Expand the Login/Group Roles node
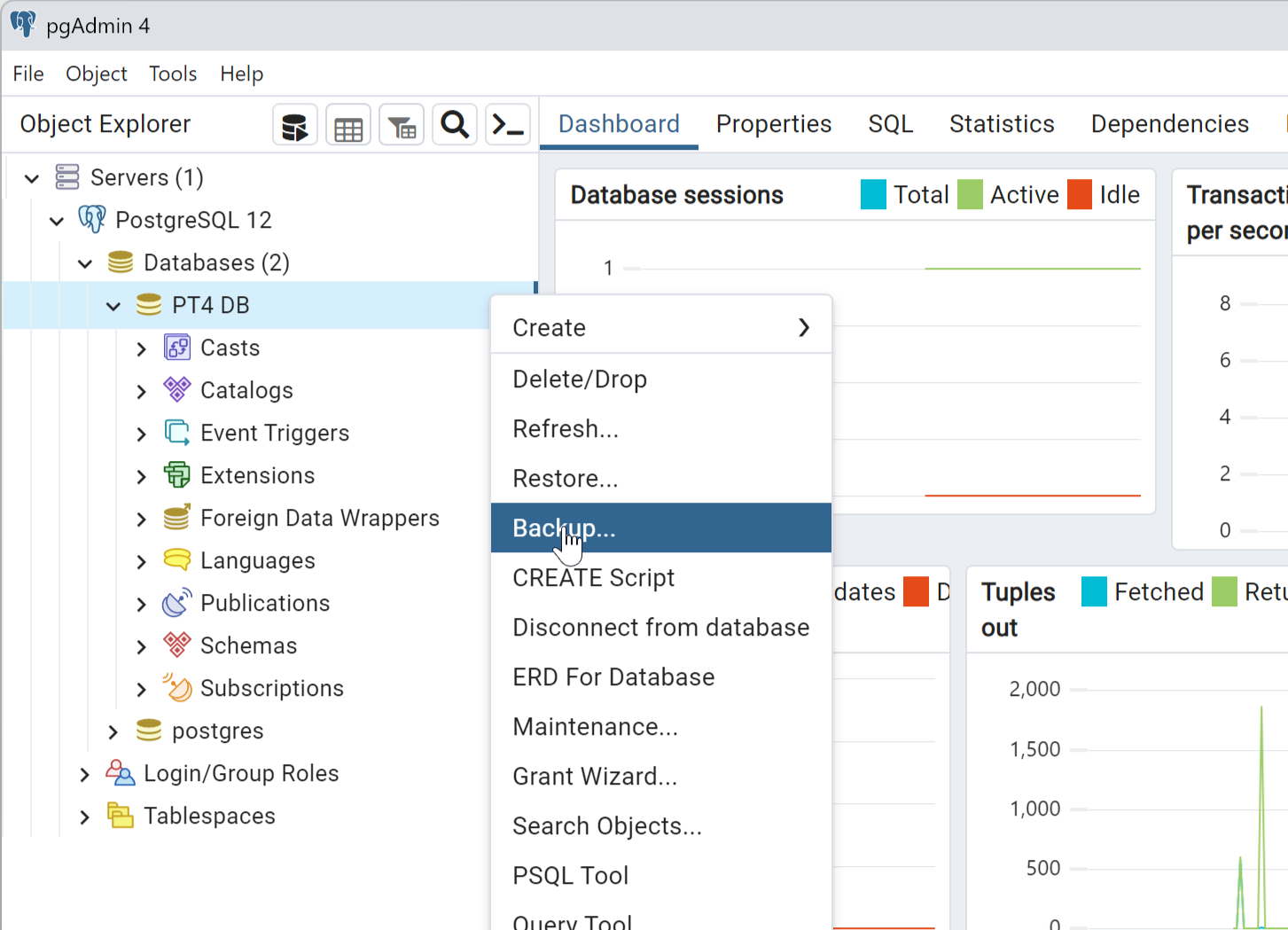This screenshot has width=1288, height=930. [x=85, y=774]
